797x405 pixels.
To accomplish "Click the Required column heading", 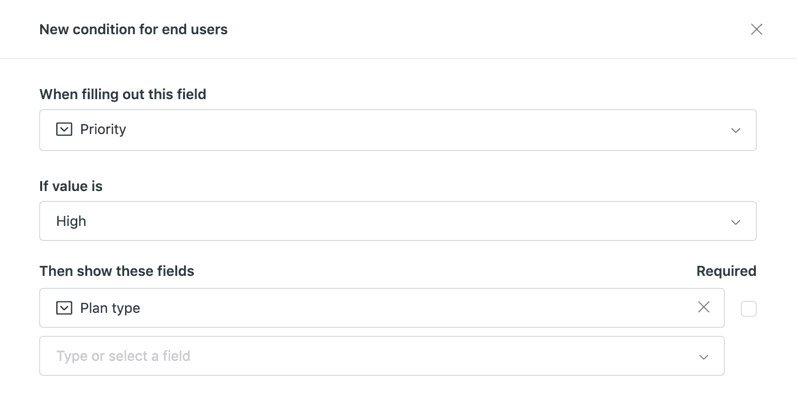I will 726,271.
